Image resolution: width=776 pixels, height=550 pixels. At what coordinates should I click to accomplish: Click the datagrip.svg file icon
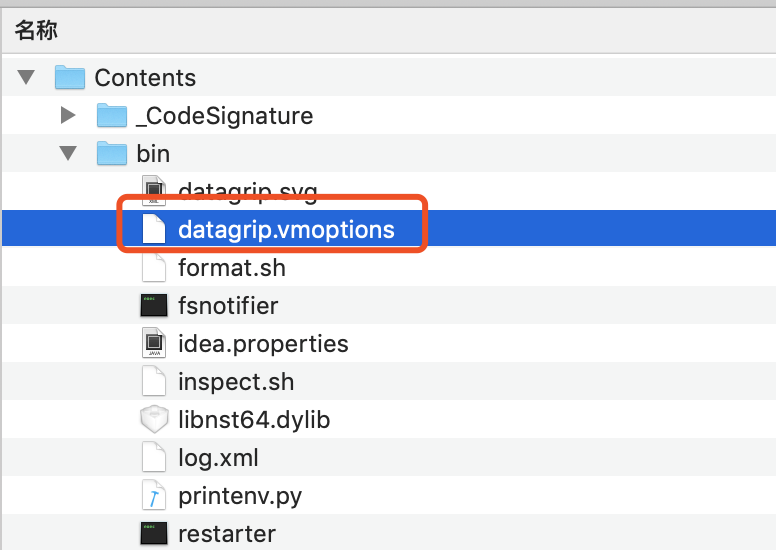[x=153, y=190]
